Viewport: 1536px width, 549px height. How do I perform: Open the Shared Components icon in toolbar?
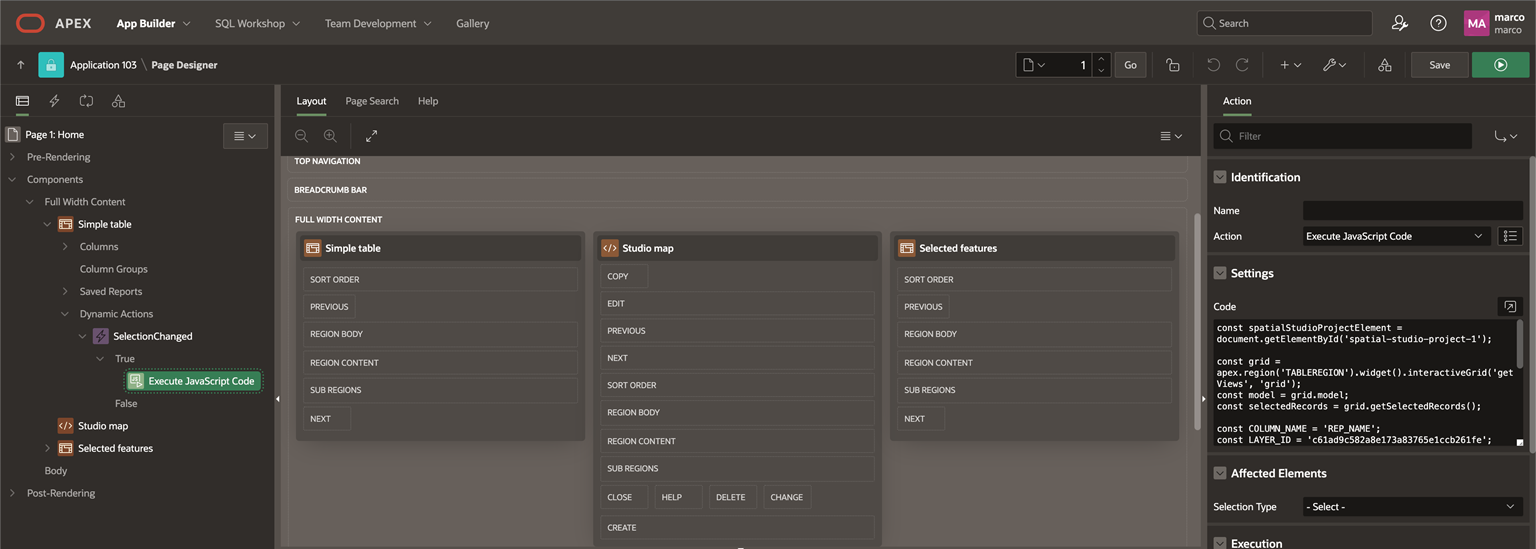point(1384,65)
